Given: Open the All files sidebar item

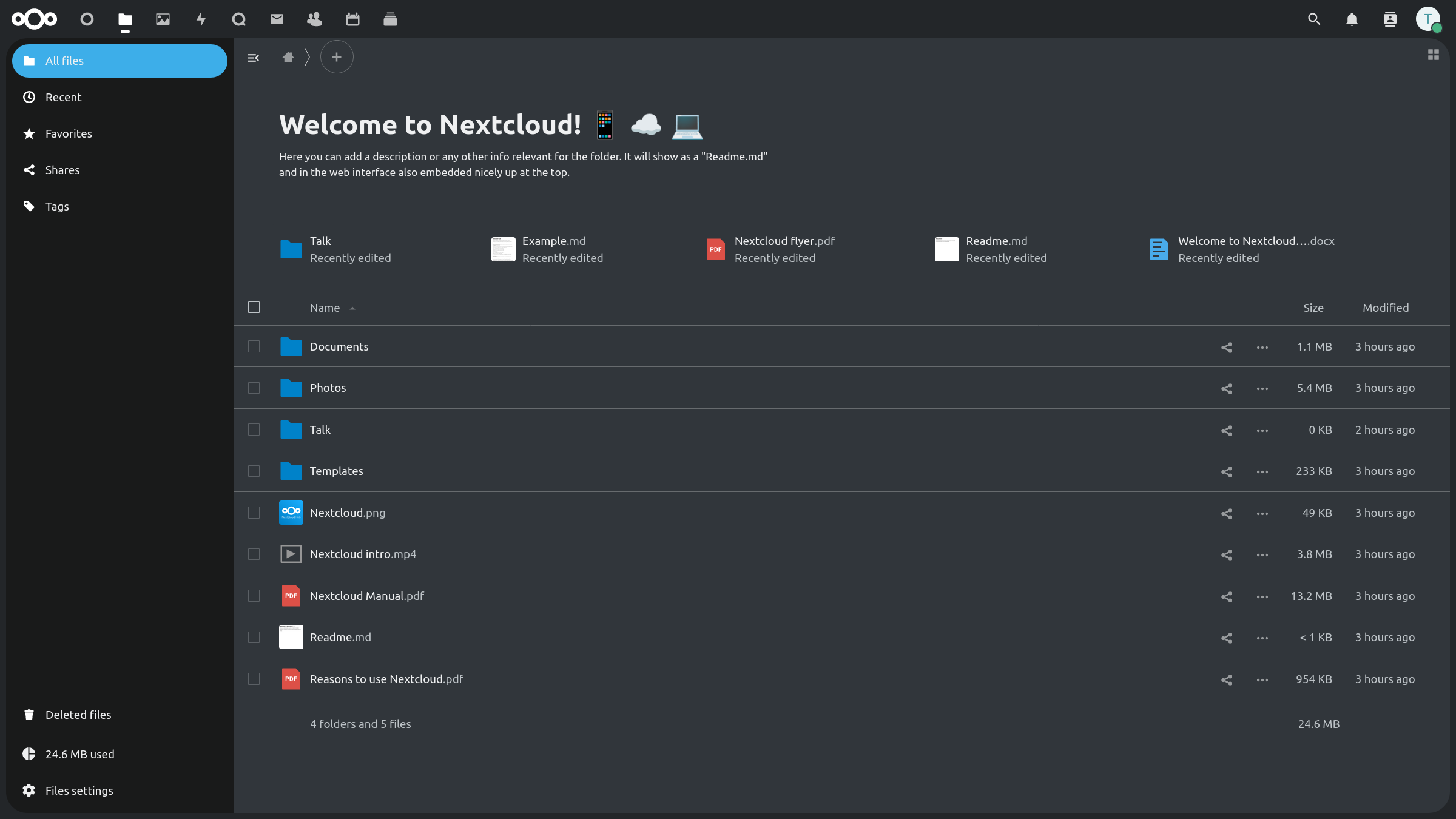Looking at the screenshot, I should 120,61.
